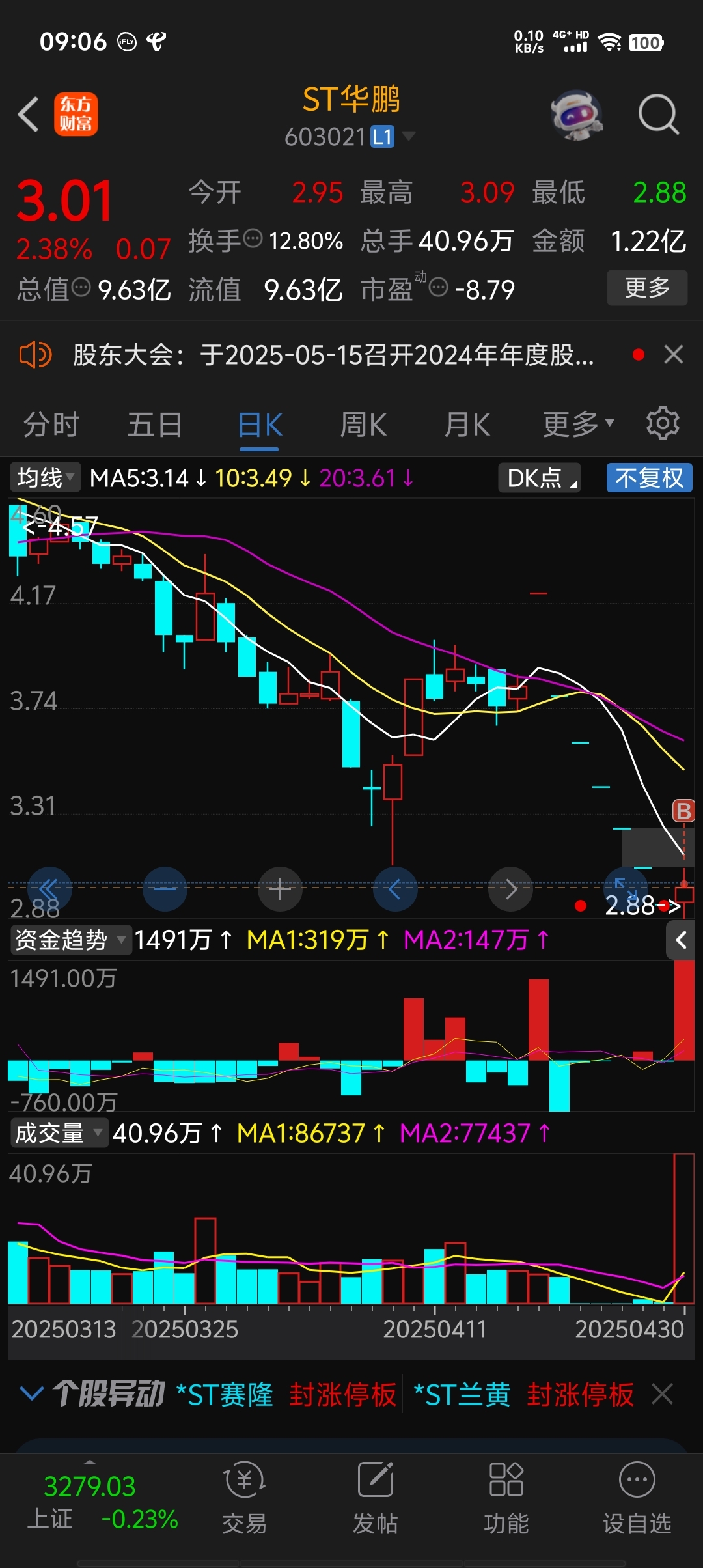This screenshot has height=1568, width=703.
Task: Zoom in chart with plus button
Action: (x=281, y=889)
